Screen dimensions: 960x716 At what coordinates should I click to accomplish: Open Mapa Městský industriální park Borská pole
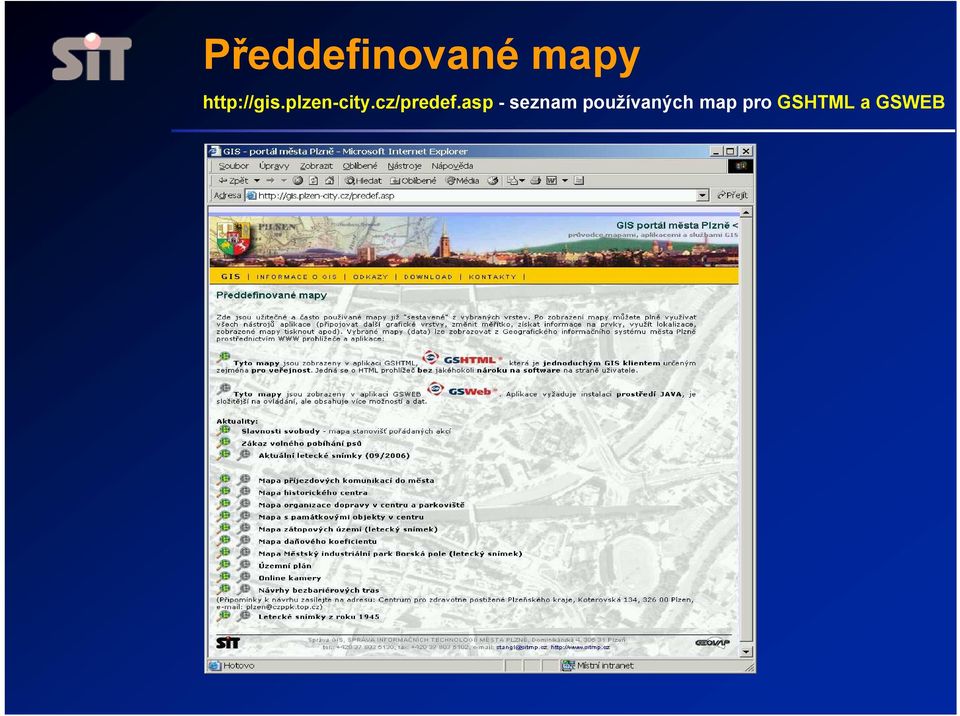(390, 554)
